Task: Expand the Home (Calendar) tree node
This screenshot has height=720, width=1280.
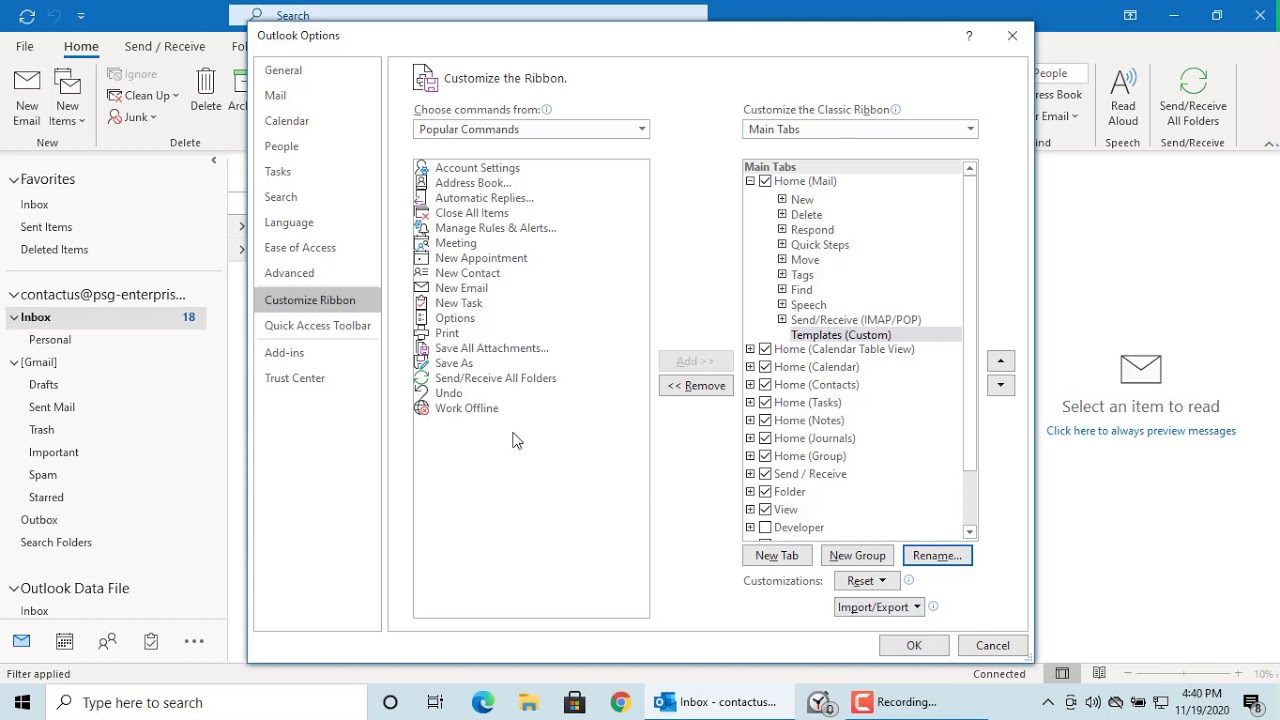Action: point(750,367)
